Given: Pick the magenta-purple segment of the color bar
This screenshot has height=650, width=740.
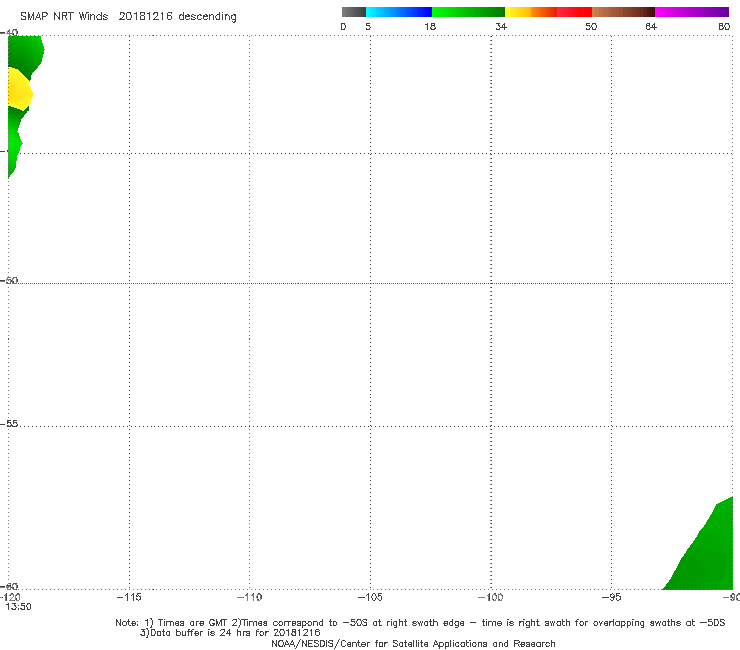Looking at the screenshot, I should (692, 12).
